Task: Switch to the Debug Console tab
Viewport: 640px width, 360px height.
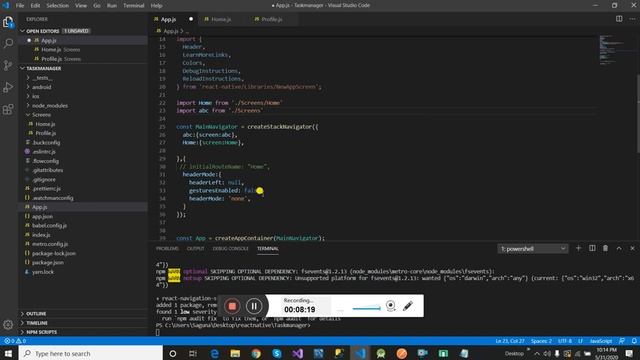Action: (x=230, y=248)
